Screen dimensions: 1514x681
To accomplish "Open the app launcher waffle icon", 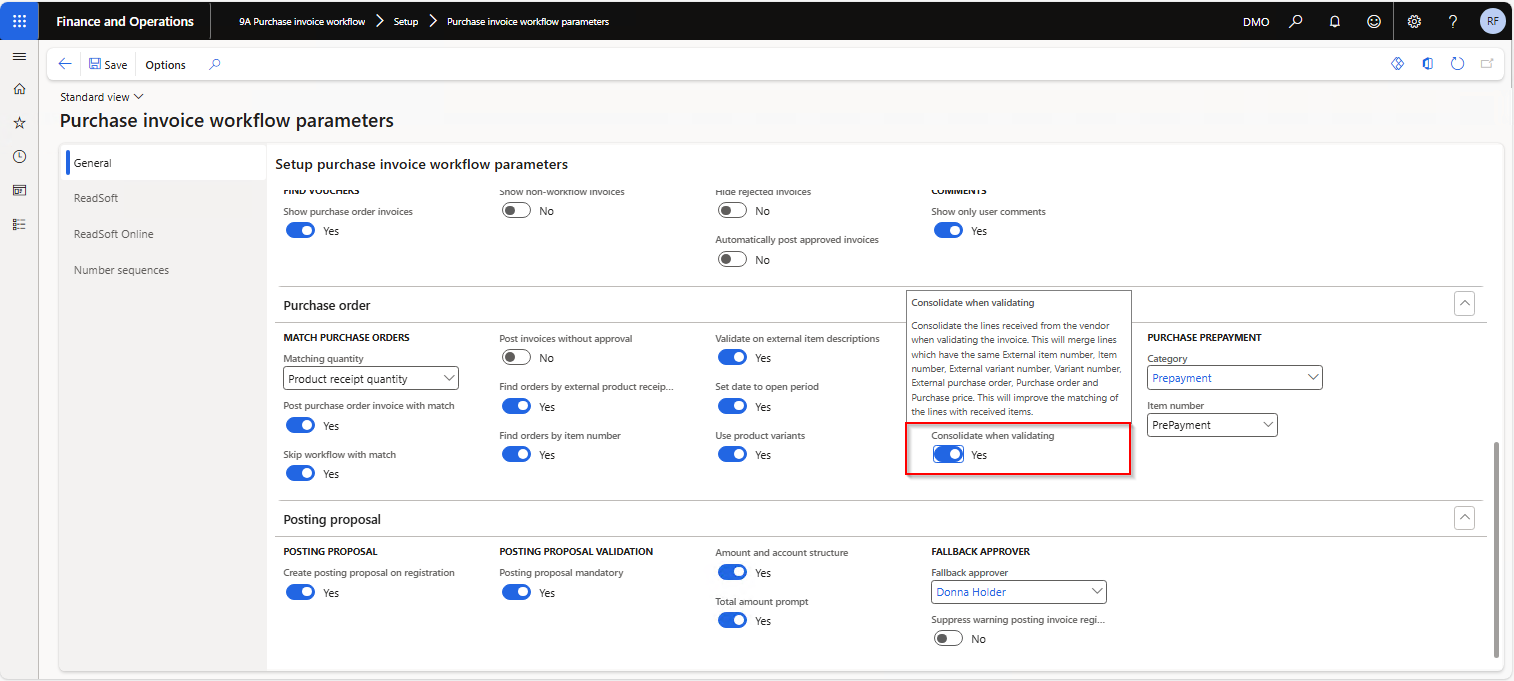I will (19, 21).
